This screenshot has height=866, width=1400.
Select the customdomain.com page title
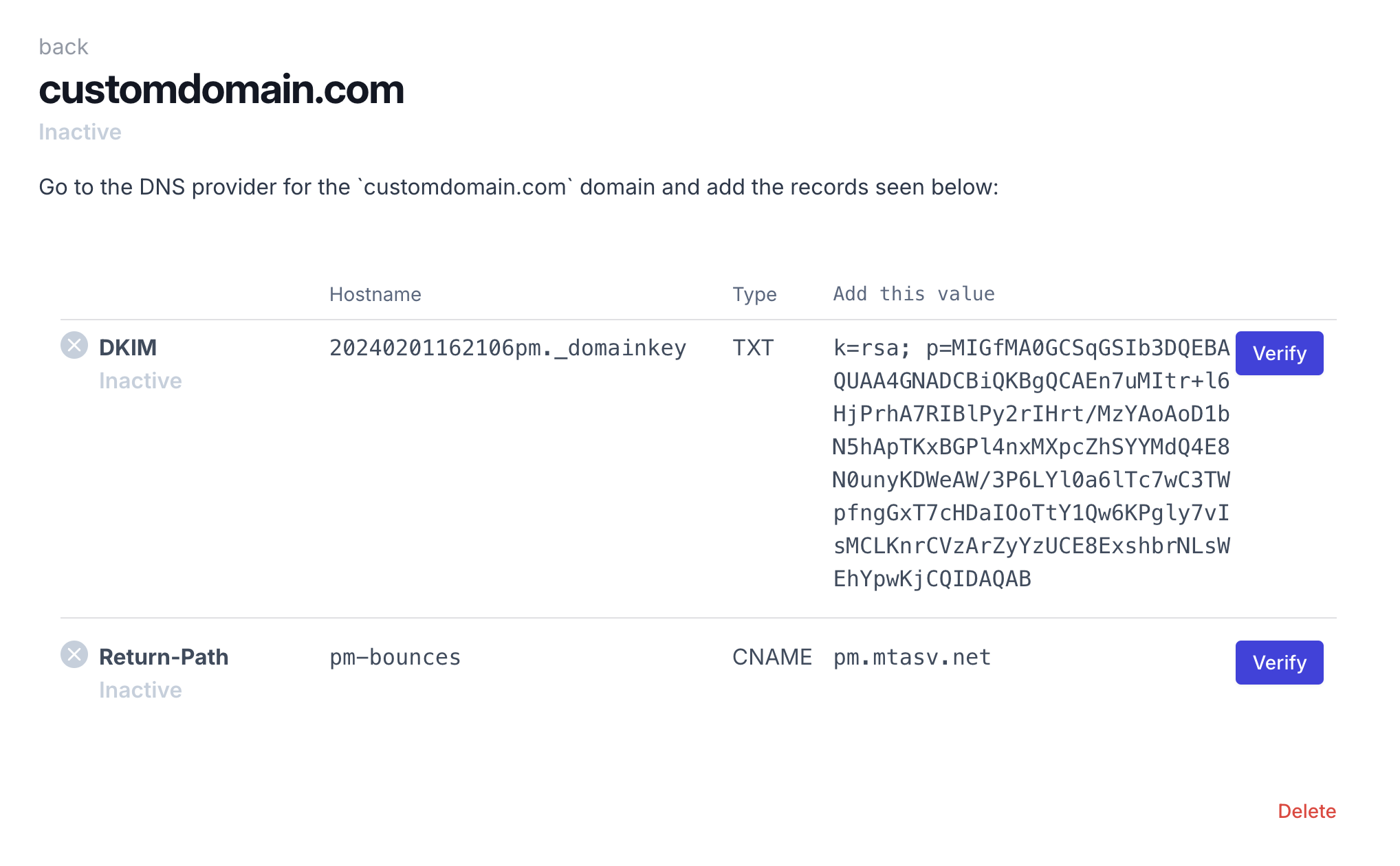[x=221, y=89]
